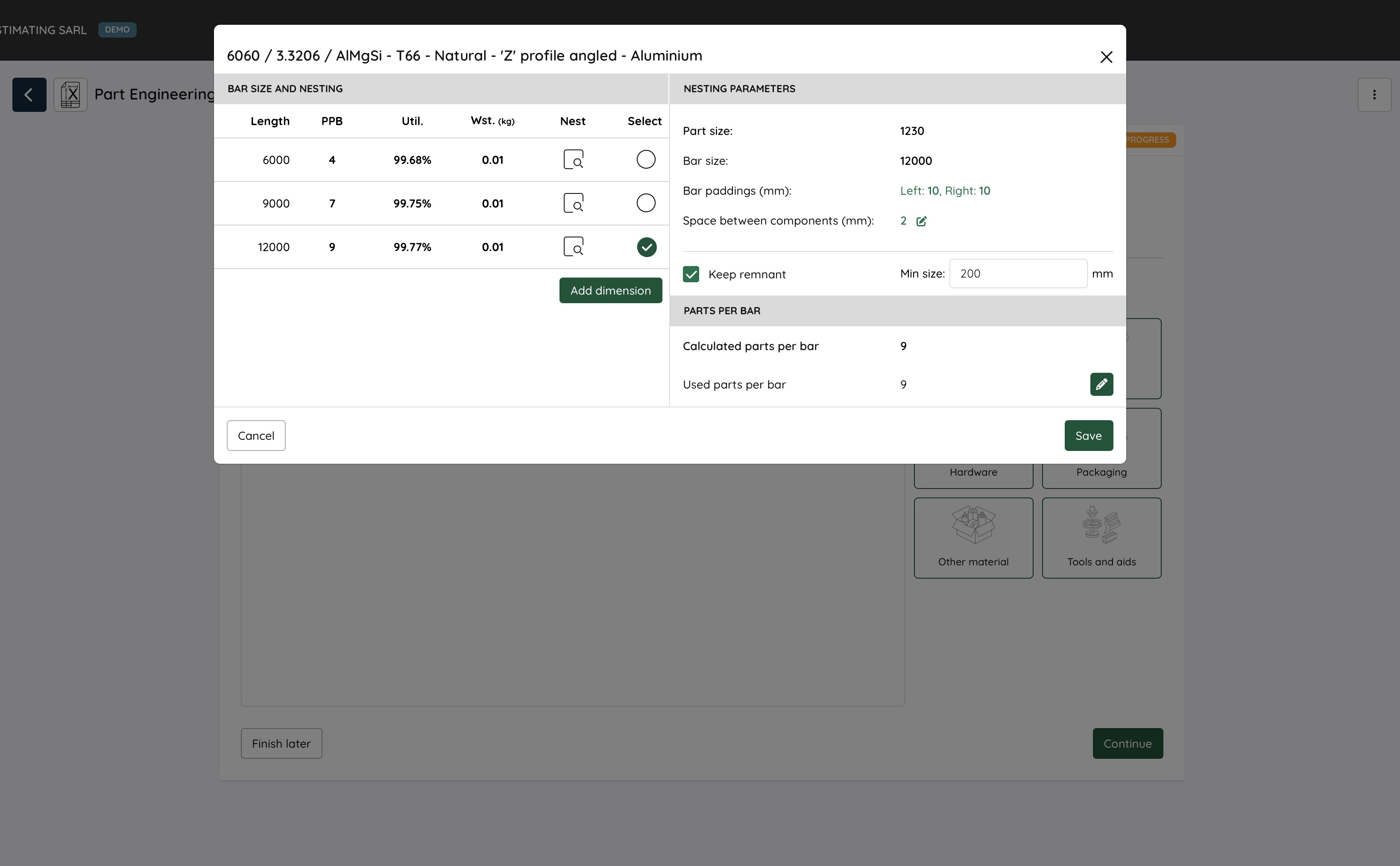Uncheck the Keep remnant checkbox

[691, 274]
